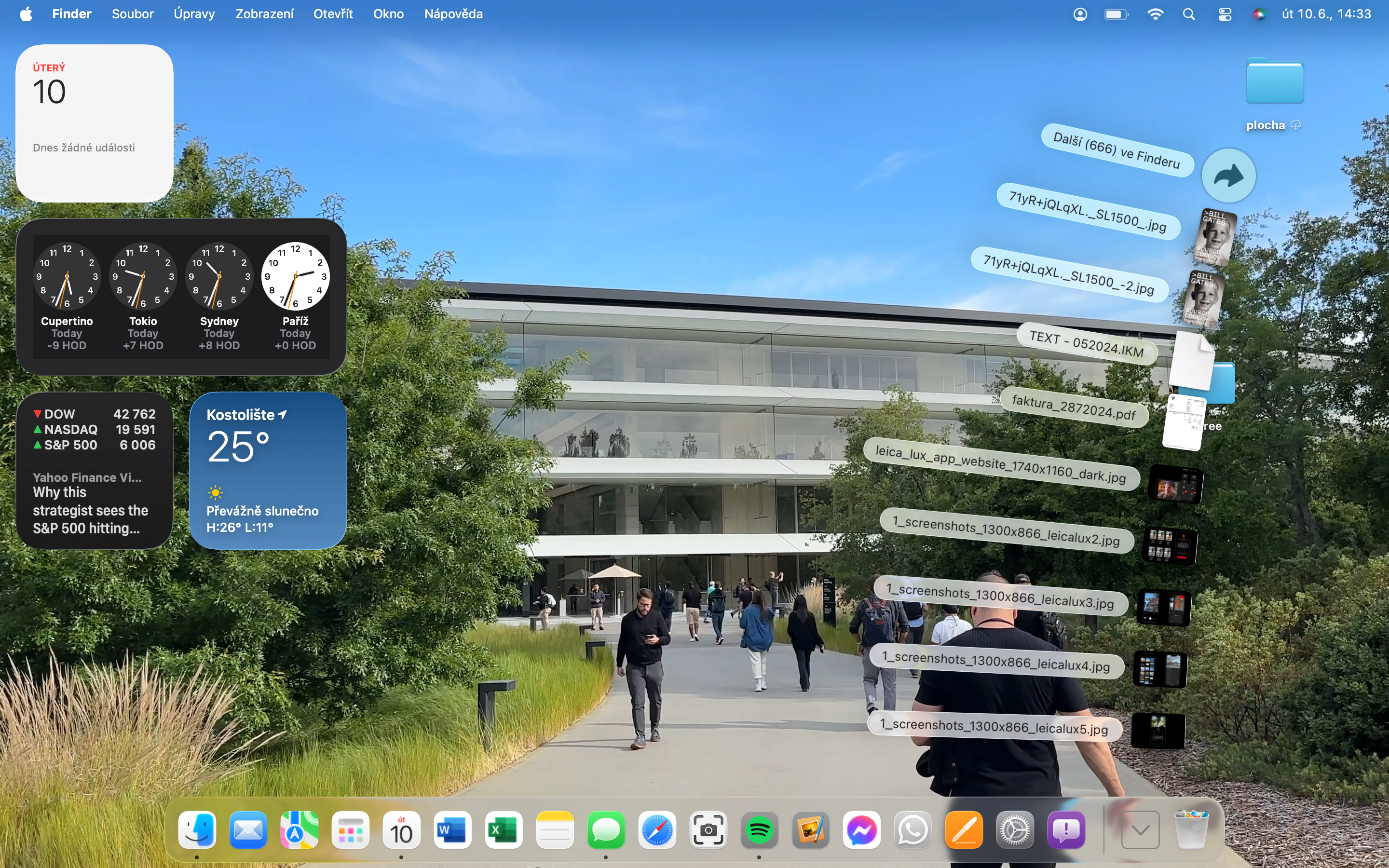Open the Soubor menu
This screenshot has width=1389, height=868.
(x=133, y=14)
